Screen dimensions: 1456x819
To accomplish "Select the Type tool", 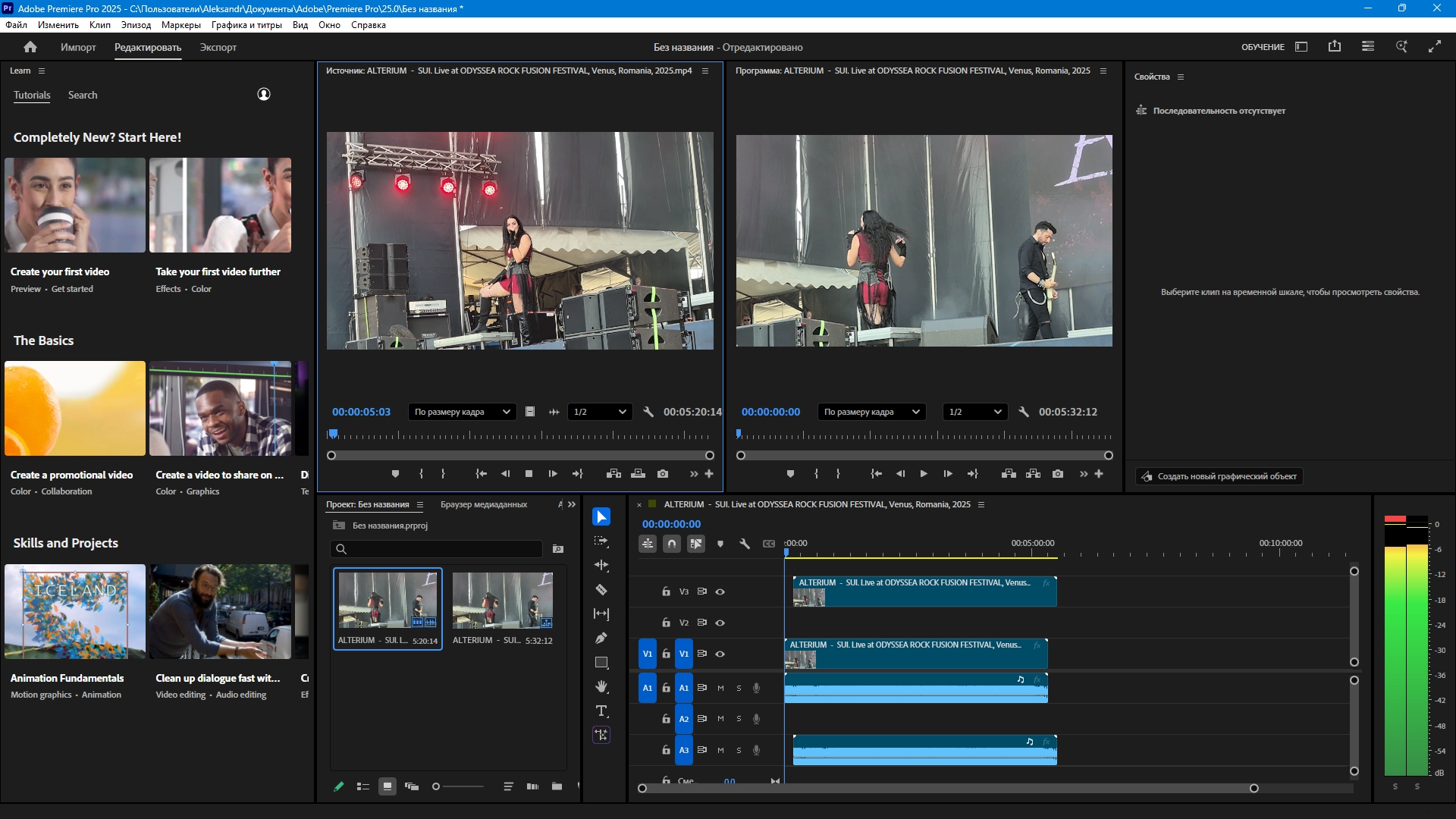I will coord(601,711).
